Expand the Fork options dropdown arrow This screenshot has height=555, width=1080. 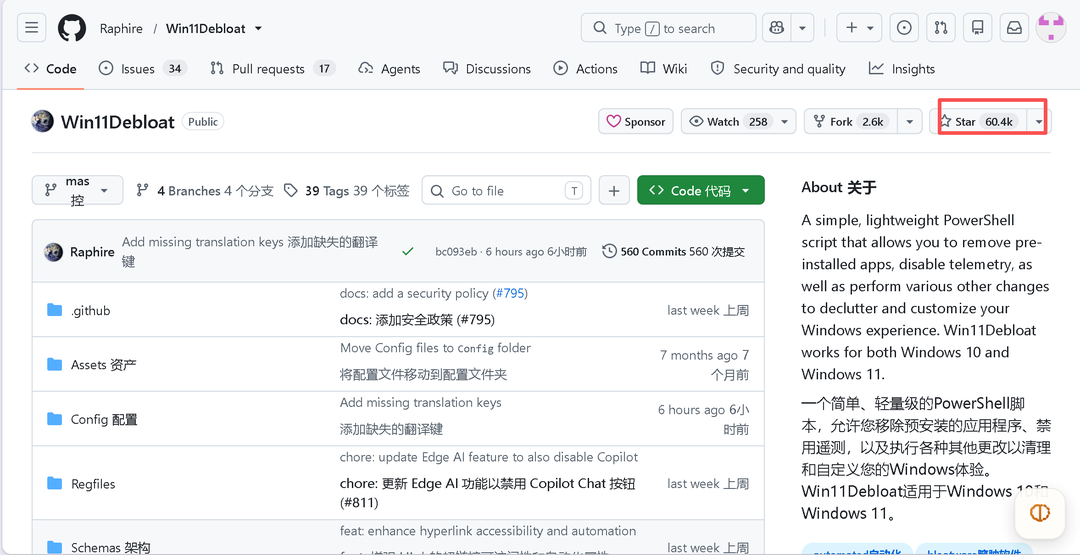click(x=909, y=122)
